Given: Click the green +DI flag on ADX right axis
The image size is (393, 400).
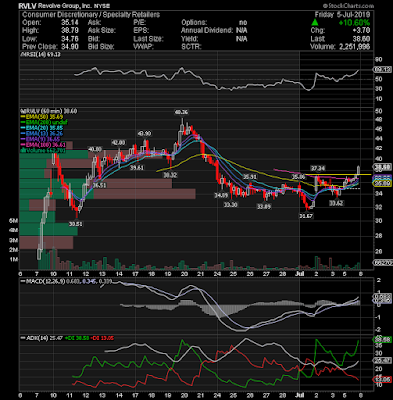Looking at the screenshot, I should (381, 340).
